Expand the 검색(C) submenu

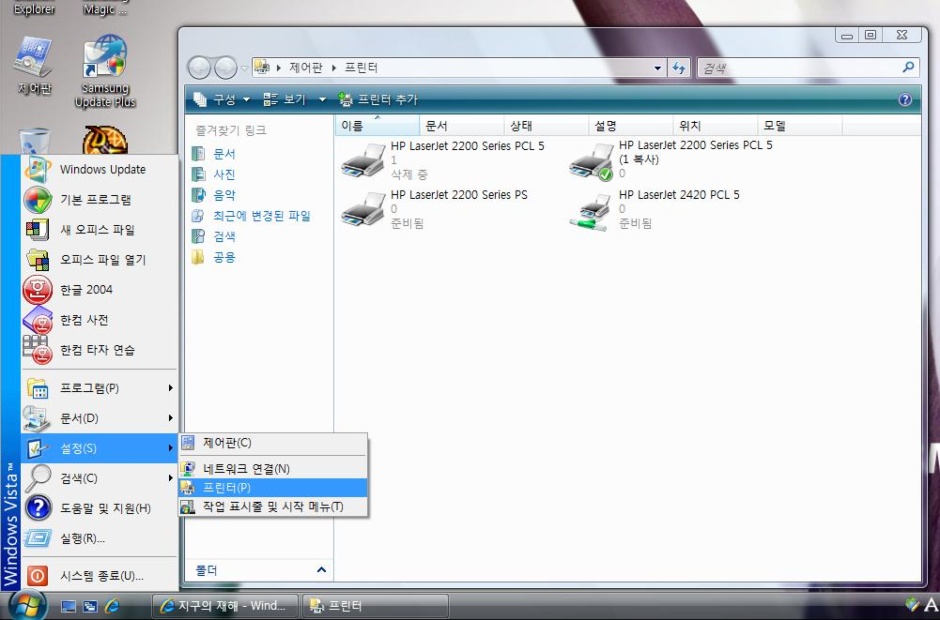click(100, 478)
